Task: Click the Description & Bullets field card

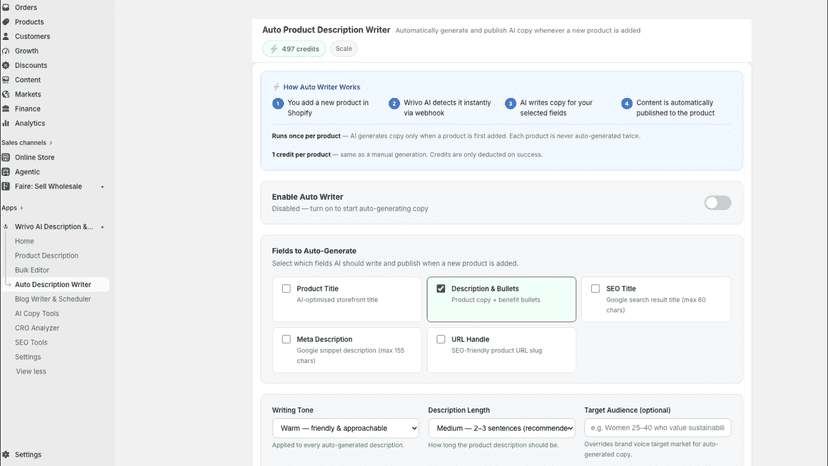Action: click(502, 299)
